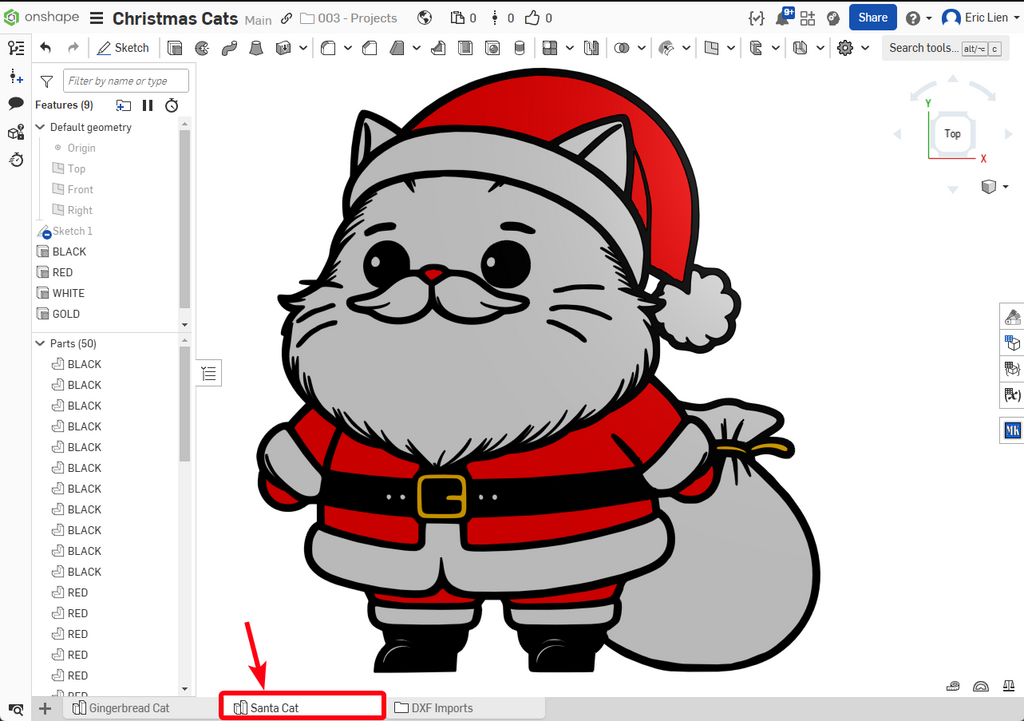Select the Fillet tool
Image resolution: width=1024 pixels, height=721 pixels.
328,48
